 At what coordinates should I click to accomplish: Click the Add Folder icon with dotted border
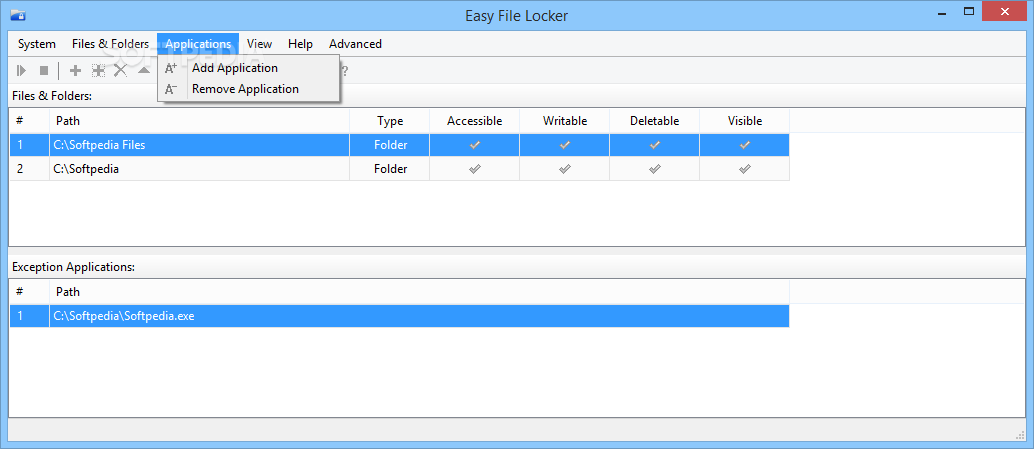click(98, 70)
